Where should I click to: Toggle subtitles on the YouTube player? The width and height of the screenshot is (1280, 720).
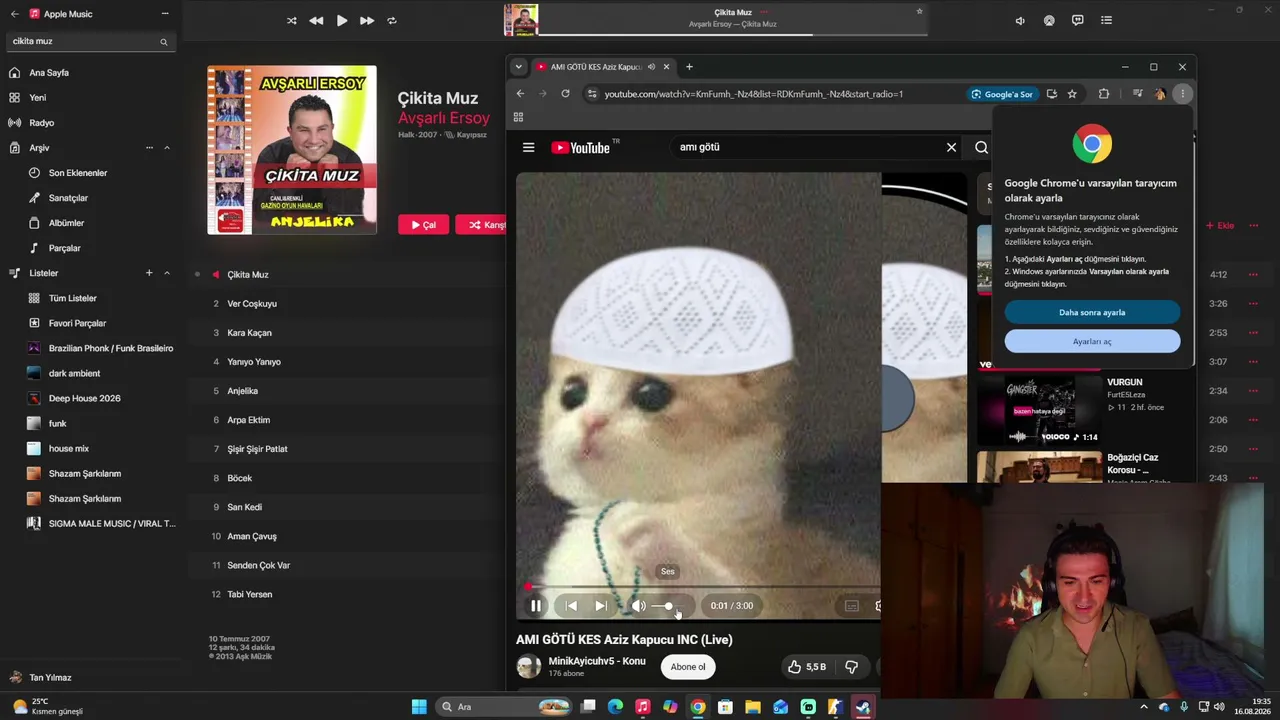tap(852, 605)
